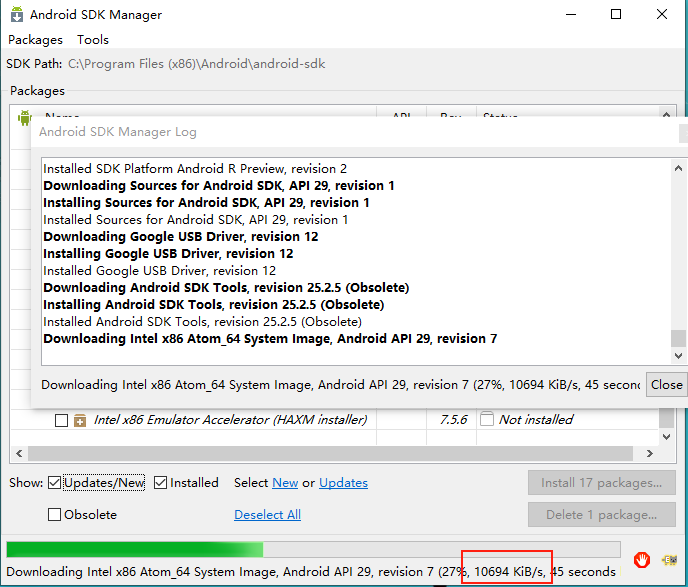The width and height of the screenshot is (688, 587).
Task: Click the Not installed status text
Action: pos(536,420)
